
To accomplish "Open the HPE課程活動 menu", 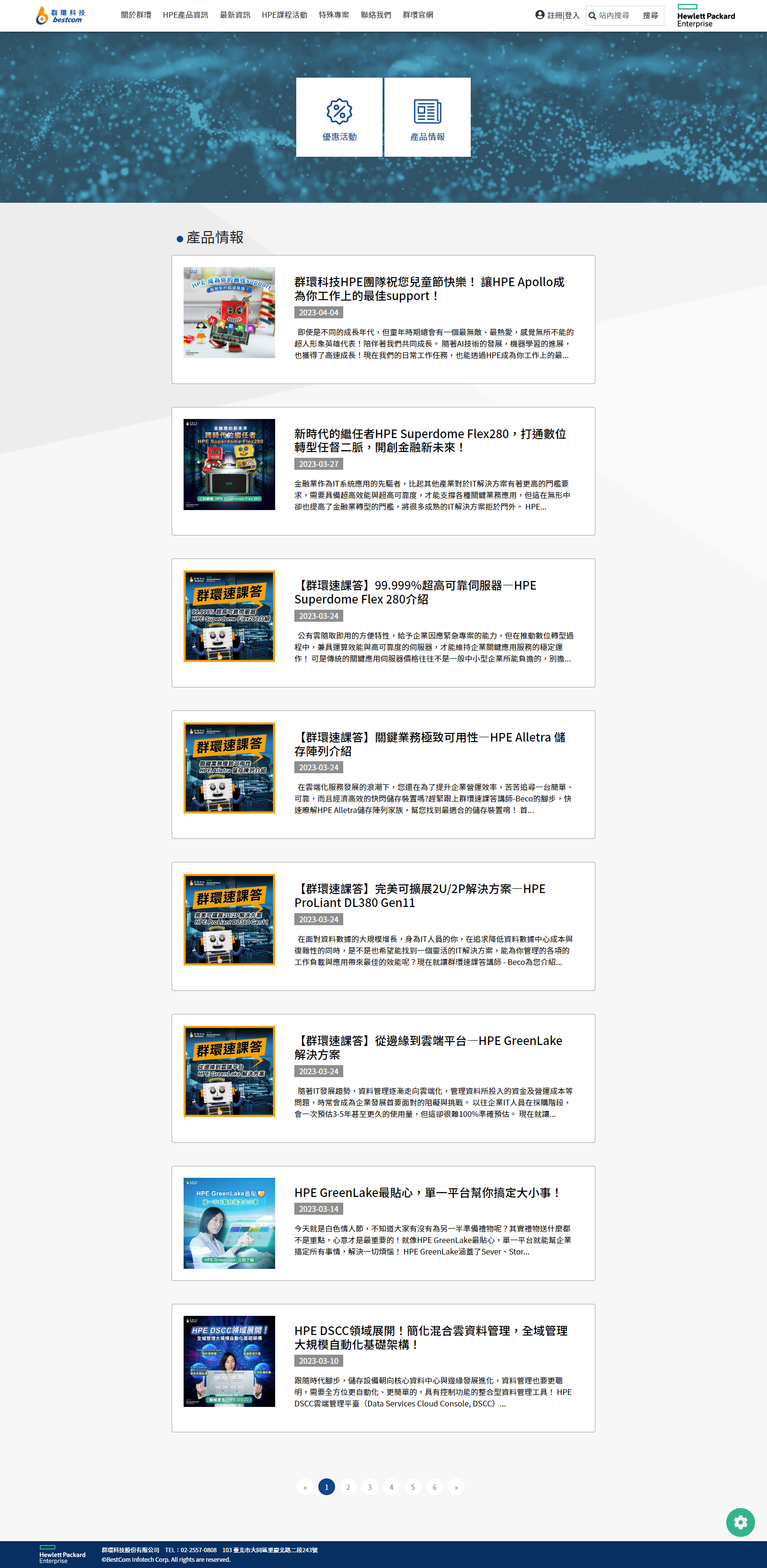I will tap(284, 15).
